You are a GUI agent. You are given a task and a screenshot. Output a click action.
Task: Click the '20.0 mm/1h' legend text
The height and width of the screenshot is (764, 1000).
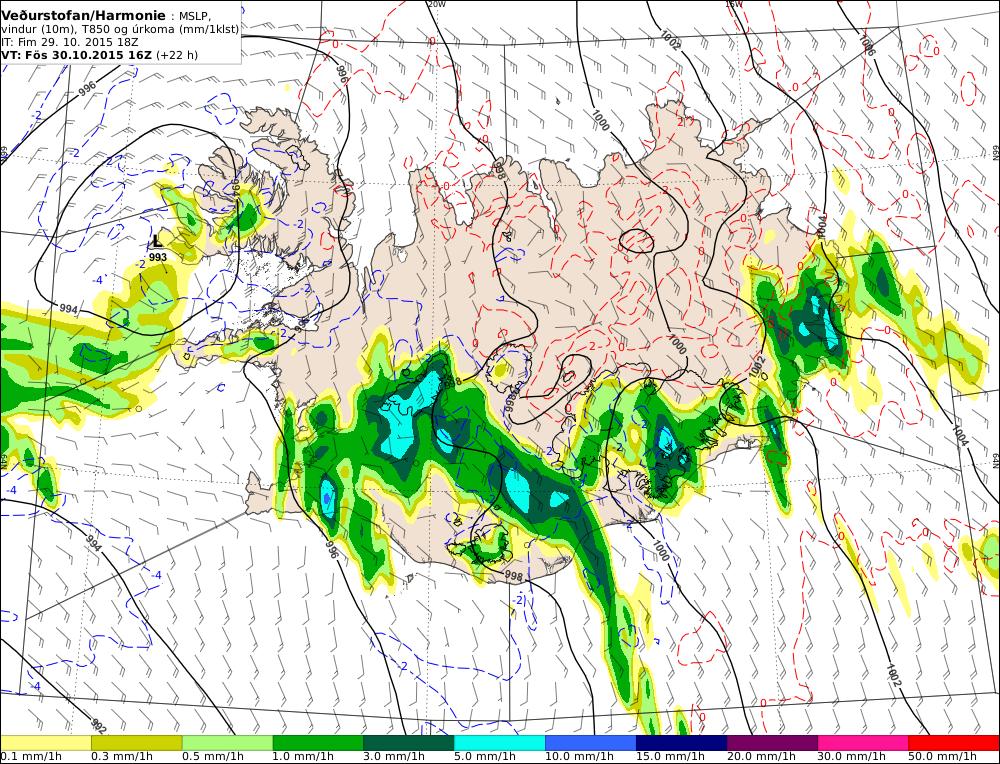pyautogui.click(x=761, y=756)
